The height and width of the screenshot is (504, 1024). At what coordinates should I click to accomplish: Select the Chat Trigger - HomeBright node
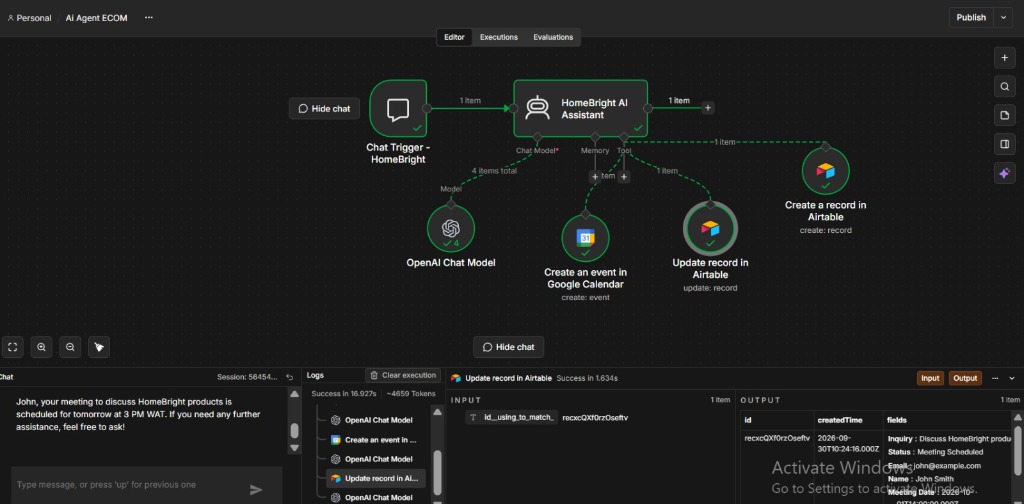(x=398, y=108)
